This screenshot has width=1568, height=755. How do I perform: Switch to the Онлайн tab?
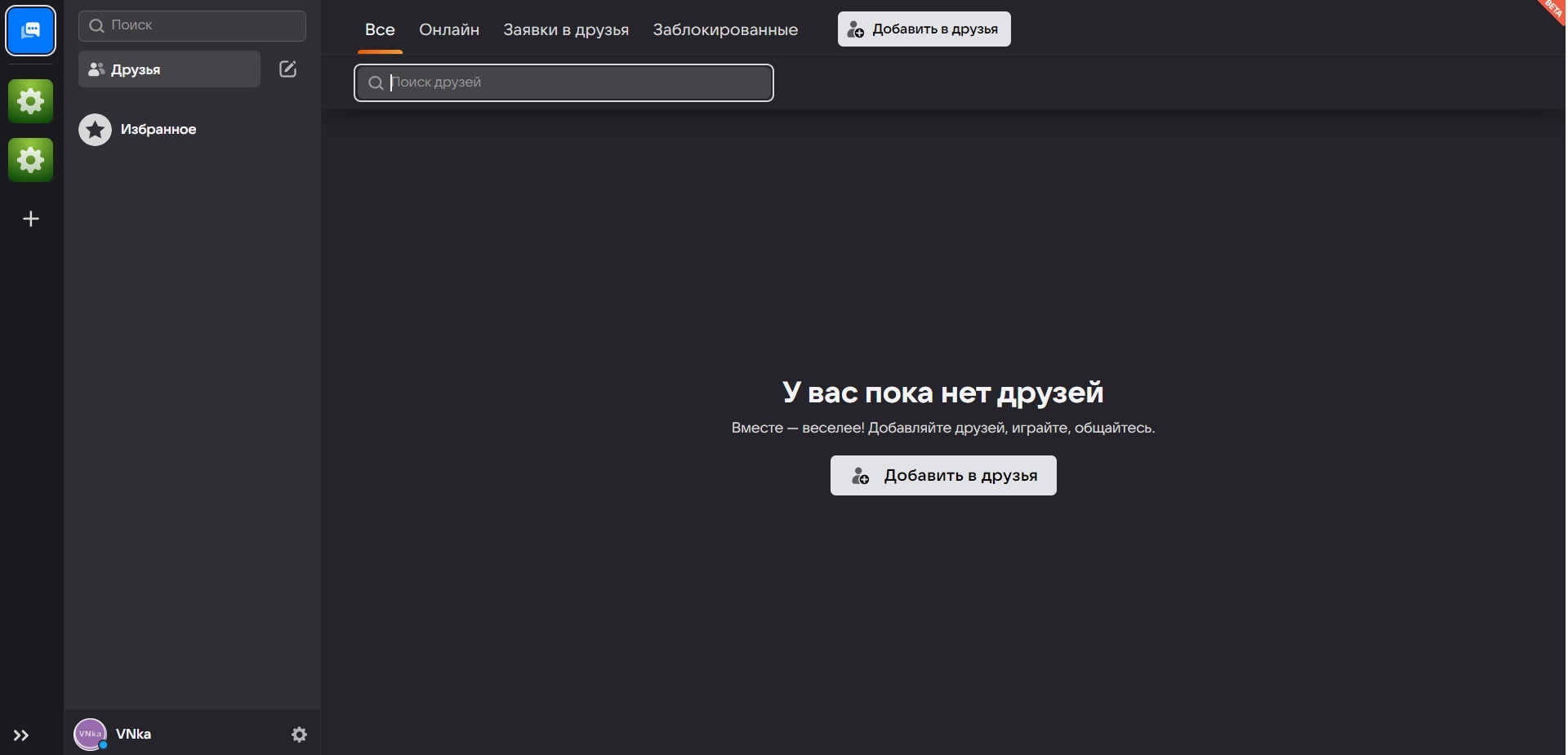pos(449,29)
